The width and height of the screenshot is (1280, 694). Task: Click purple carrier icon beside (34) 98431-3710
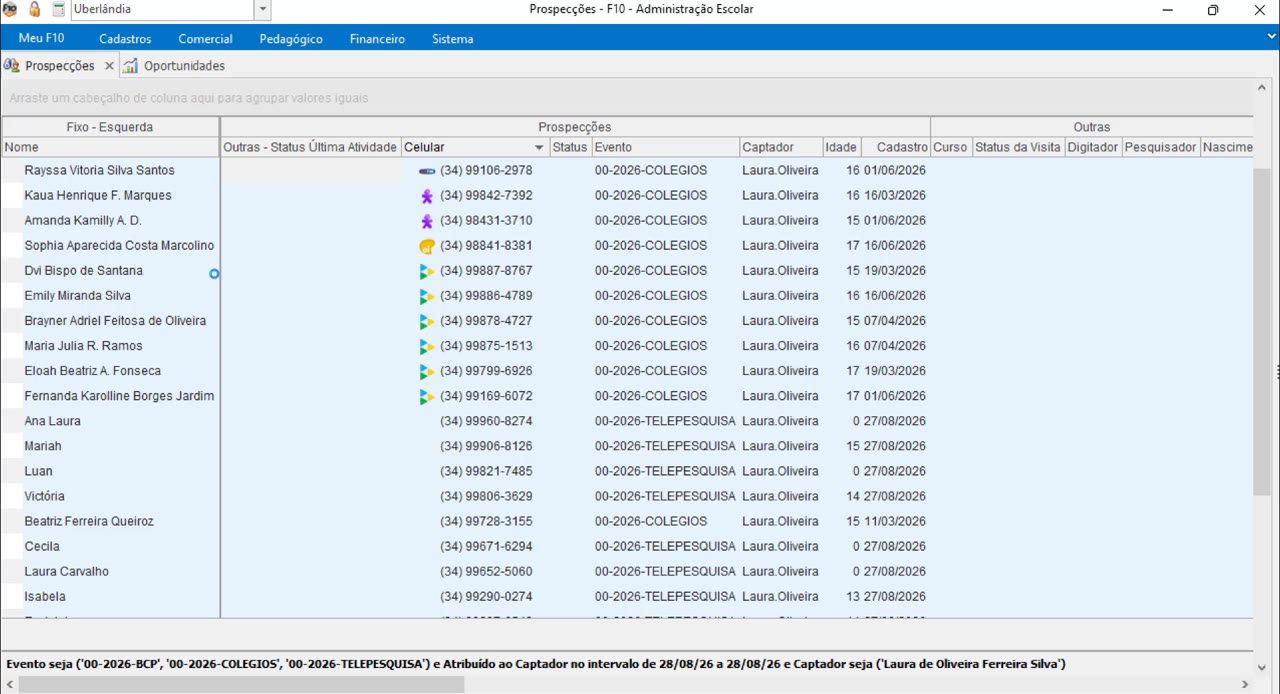point(427,221)
